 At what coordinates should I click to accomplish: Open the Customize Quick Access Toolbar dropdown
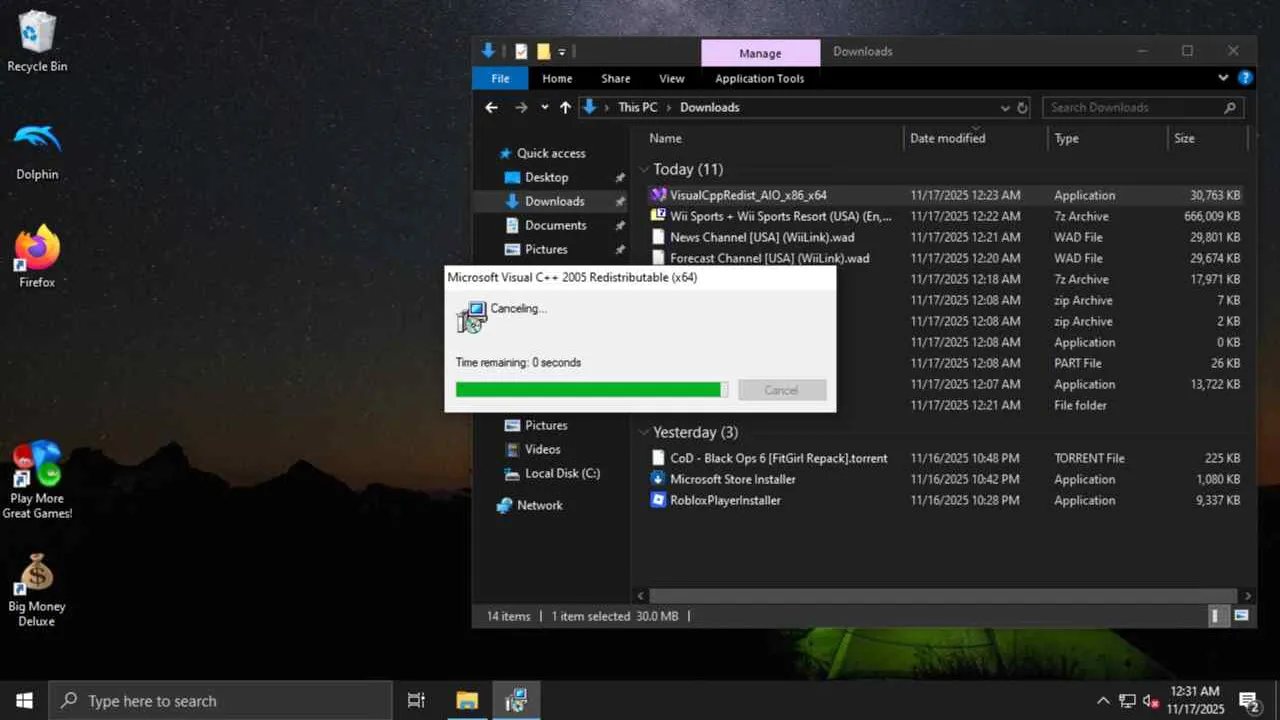[562, 52]
